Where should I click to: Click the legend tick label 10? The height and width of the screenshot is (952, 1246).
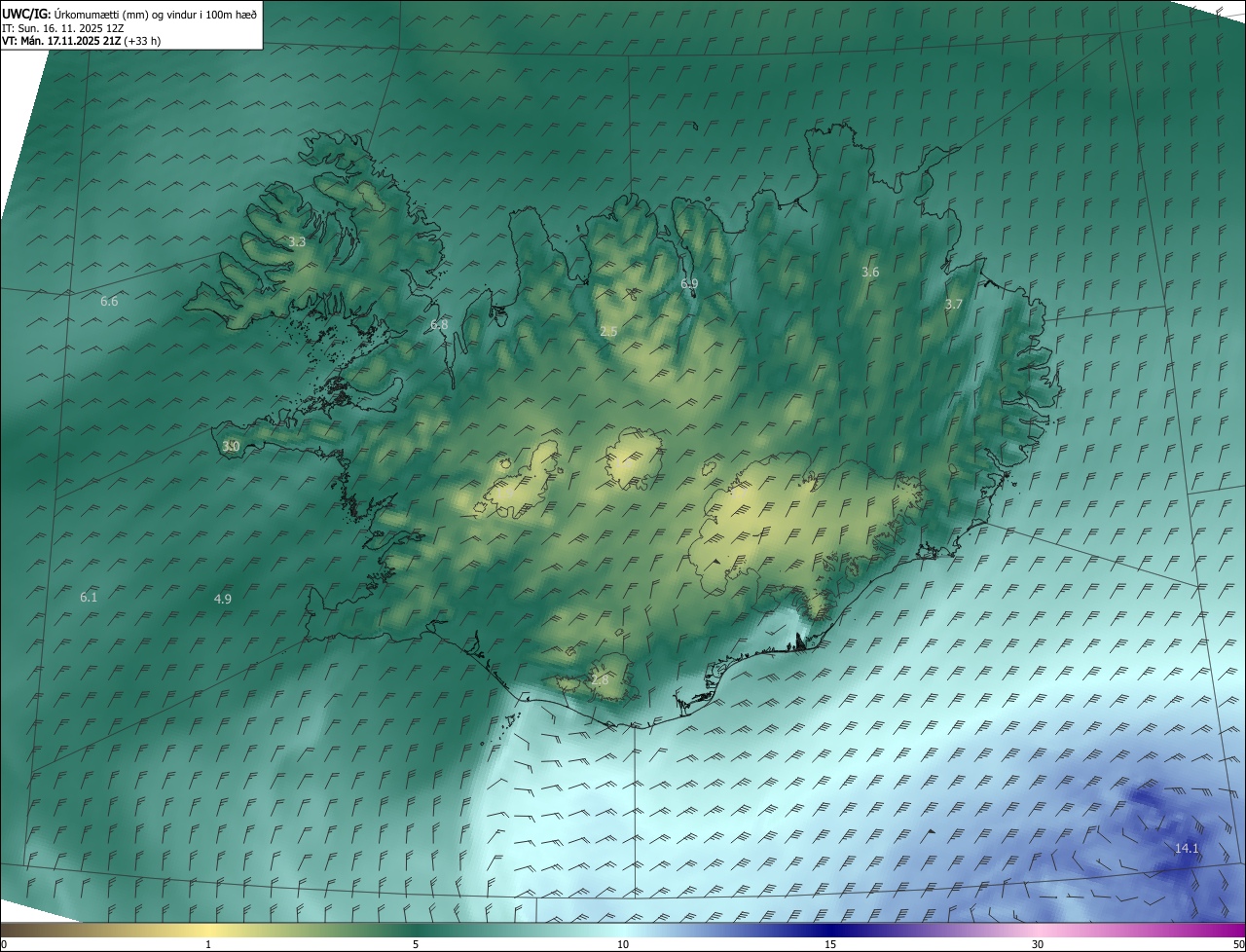point(623,945)
